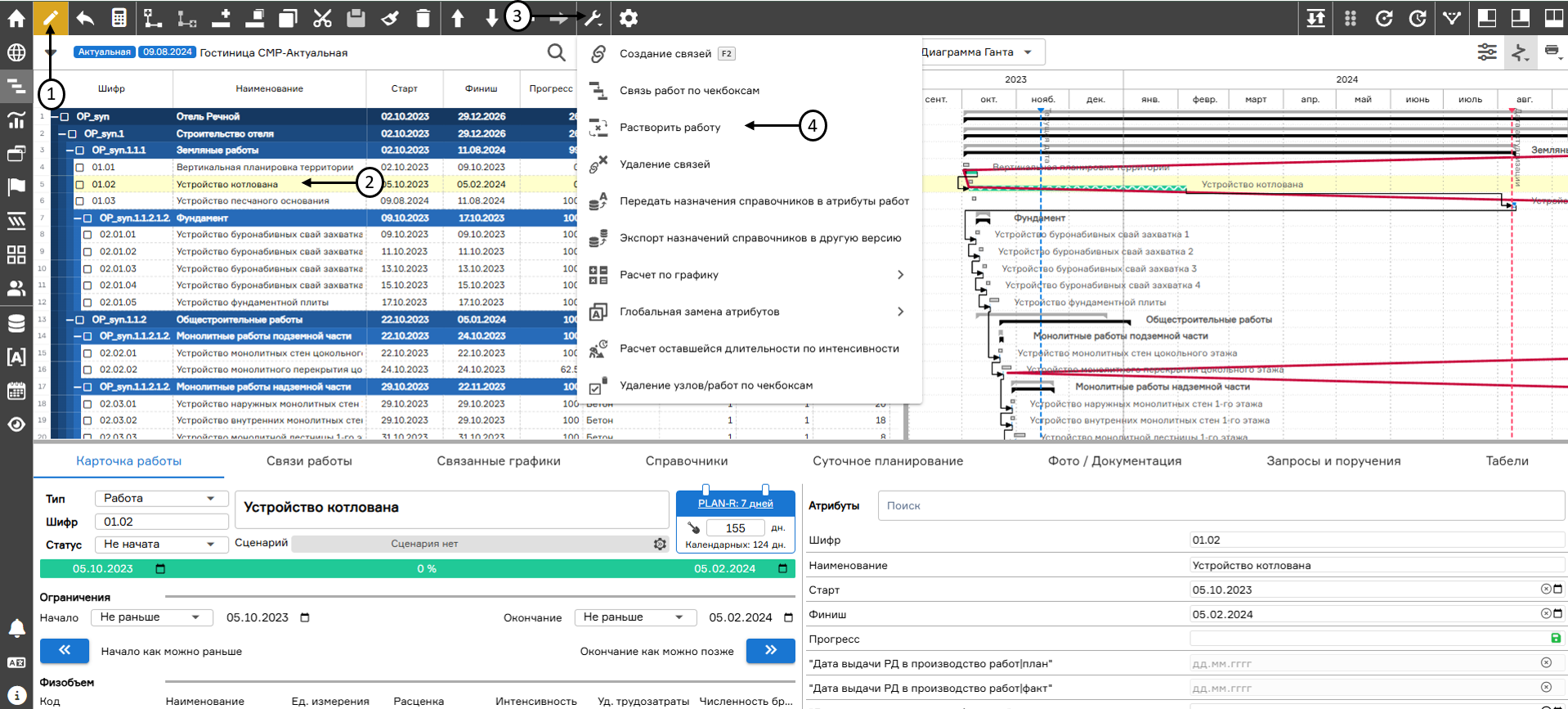
Task: Click the duration field showing 155
Action: [x=735, y=528]
